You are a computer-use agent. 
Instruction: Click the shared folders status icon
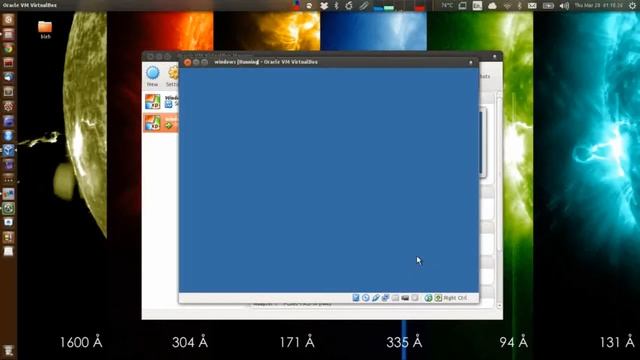(395, 298)
